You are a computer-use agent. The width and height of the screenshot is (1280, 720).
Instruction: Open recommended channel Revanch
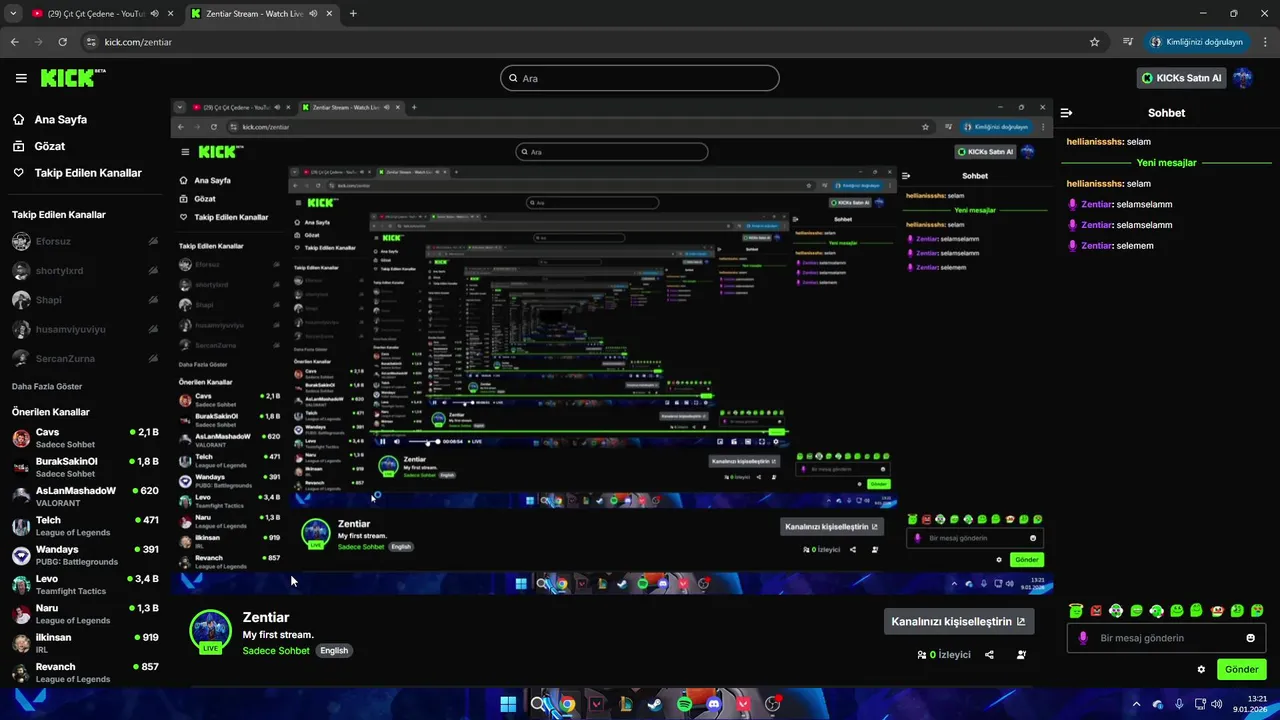85,672
